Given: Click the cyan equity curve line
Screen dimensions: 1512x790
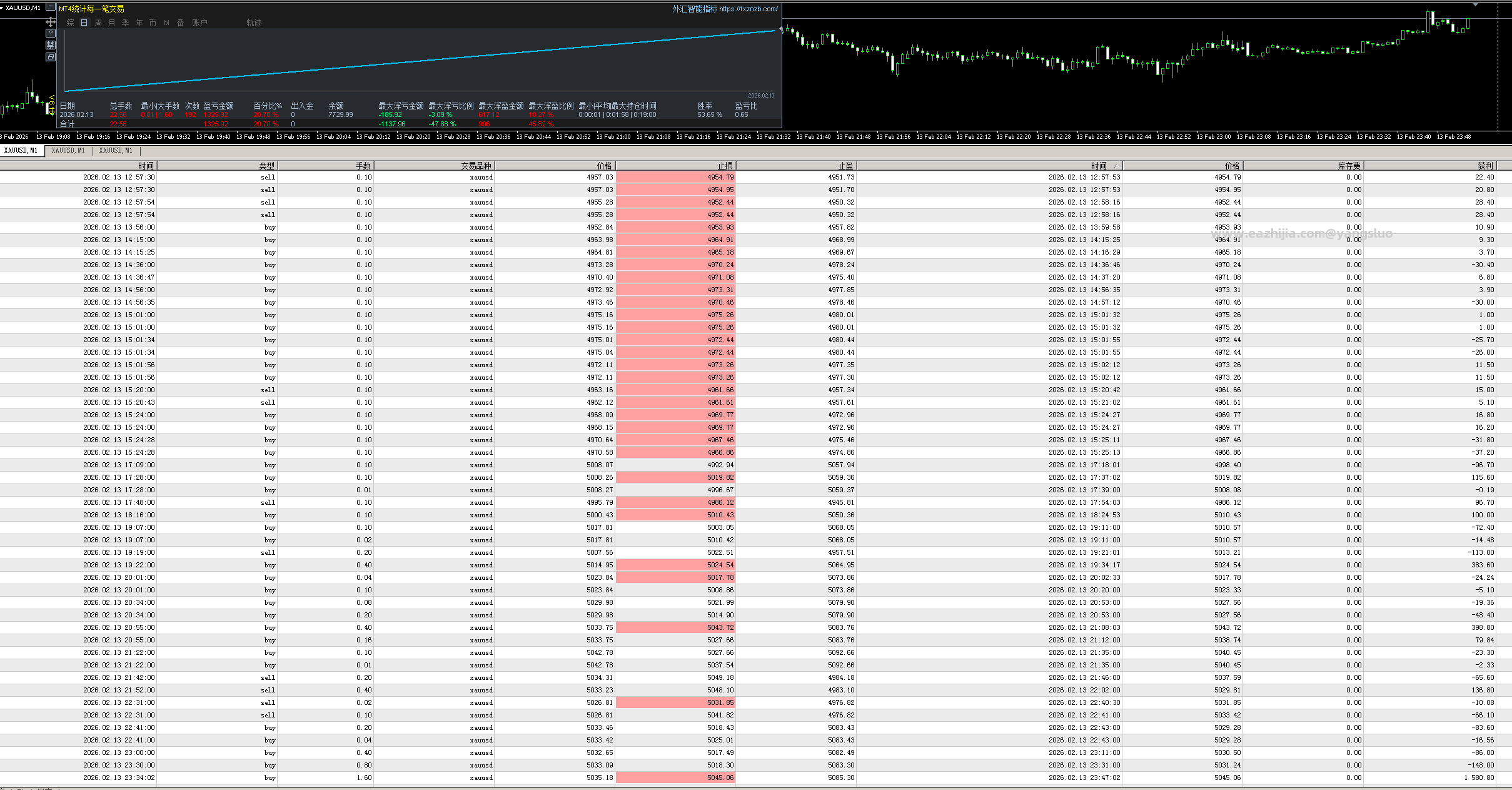Looking at the screenshot, I should (x=420, y=61).
